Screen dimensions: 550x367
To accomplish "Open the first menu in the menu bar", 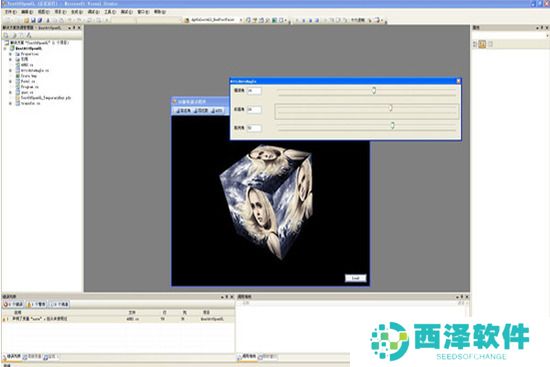I will pos(11,12).
